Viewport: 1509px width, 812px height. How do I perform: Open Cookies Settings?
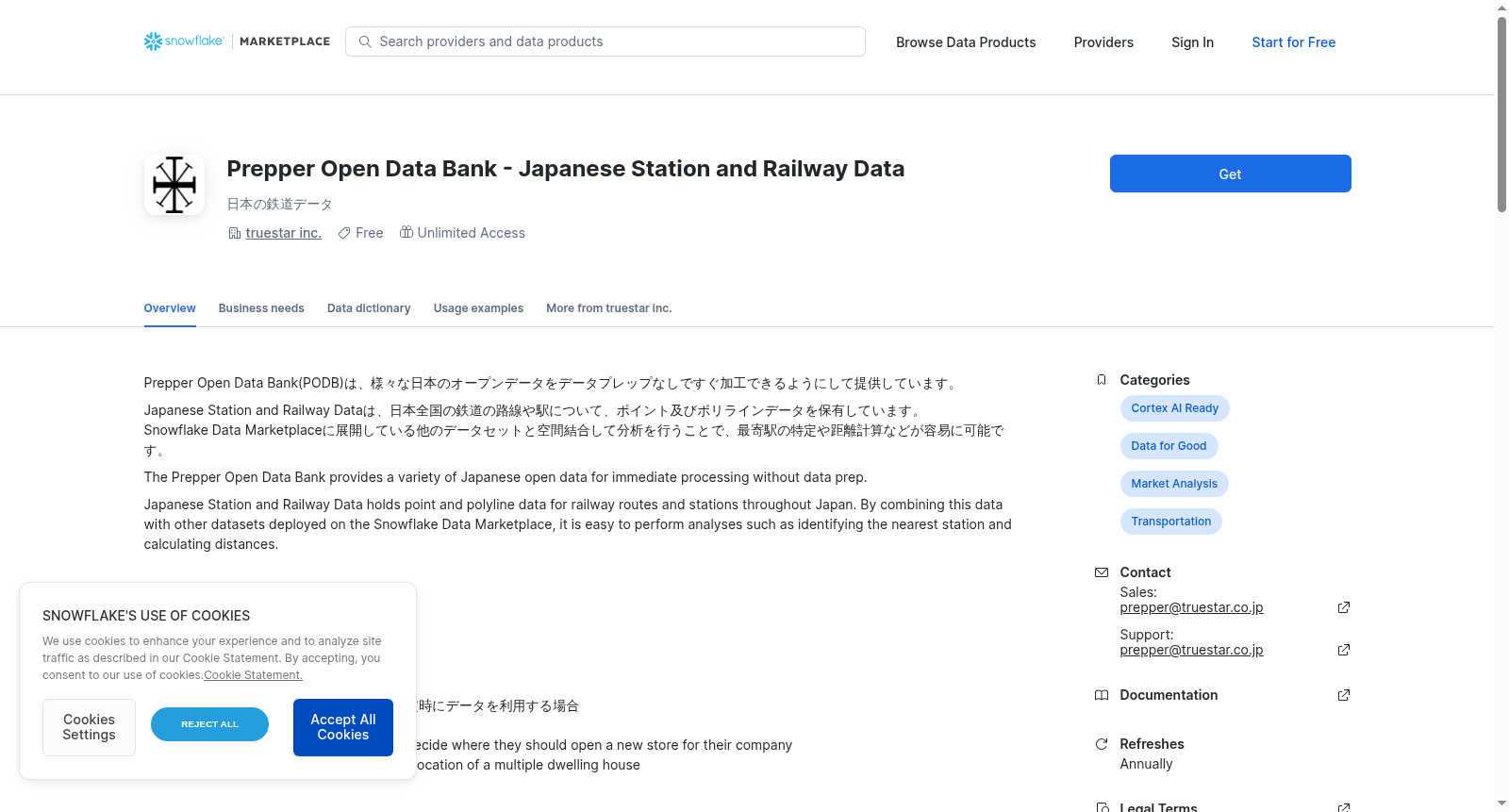click(89, 727)
